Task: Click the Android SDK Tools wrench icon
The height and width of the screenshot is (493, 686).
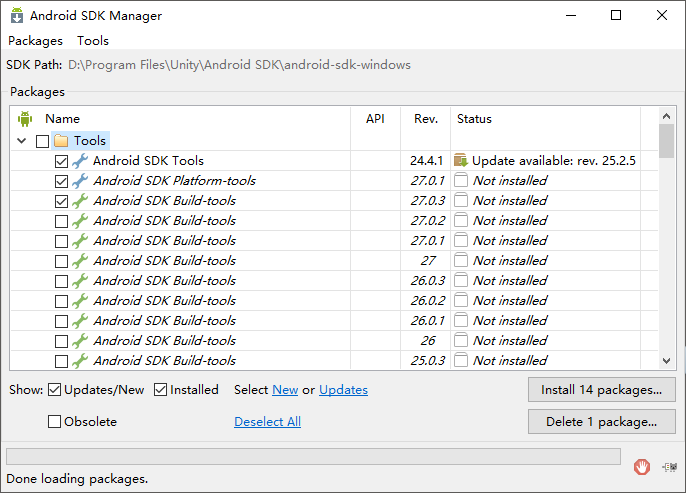Action: pyautogui.click(x=80, y=161)
